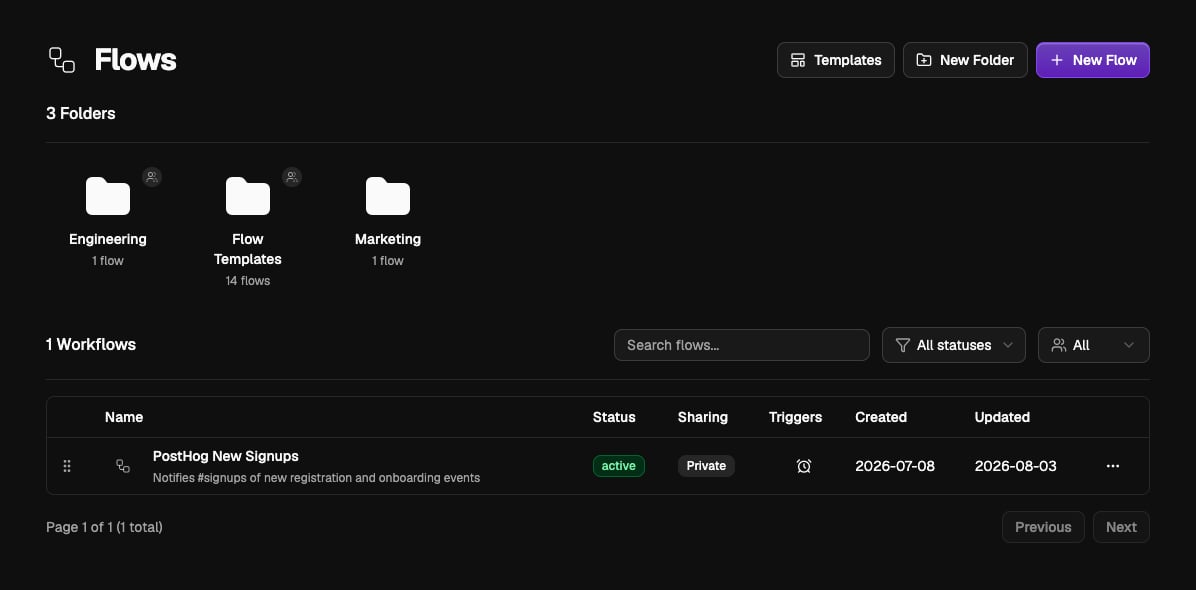This screenshot has height=590, width=1196.
Task: Open the All users filter dropdown
Action: 1093,345
